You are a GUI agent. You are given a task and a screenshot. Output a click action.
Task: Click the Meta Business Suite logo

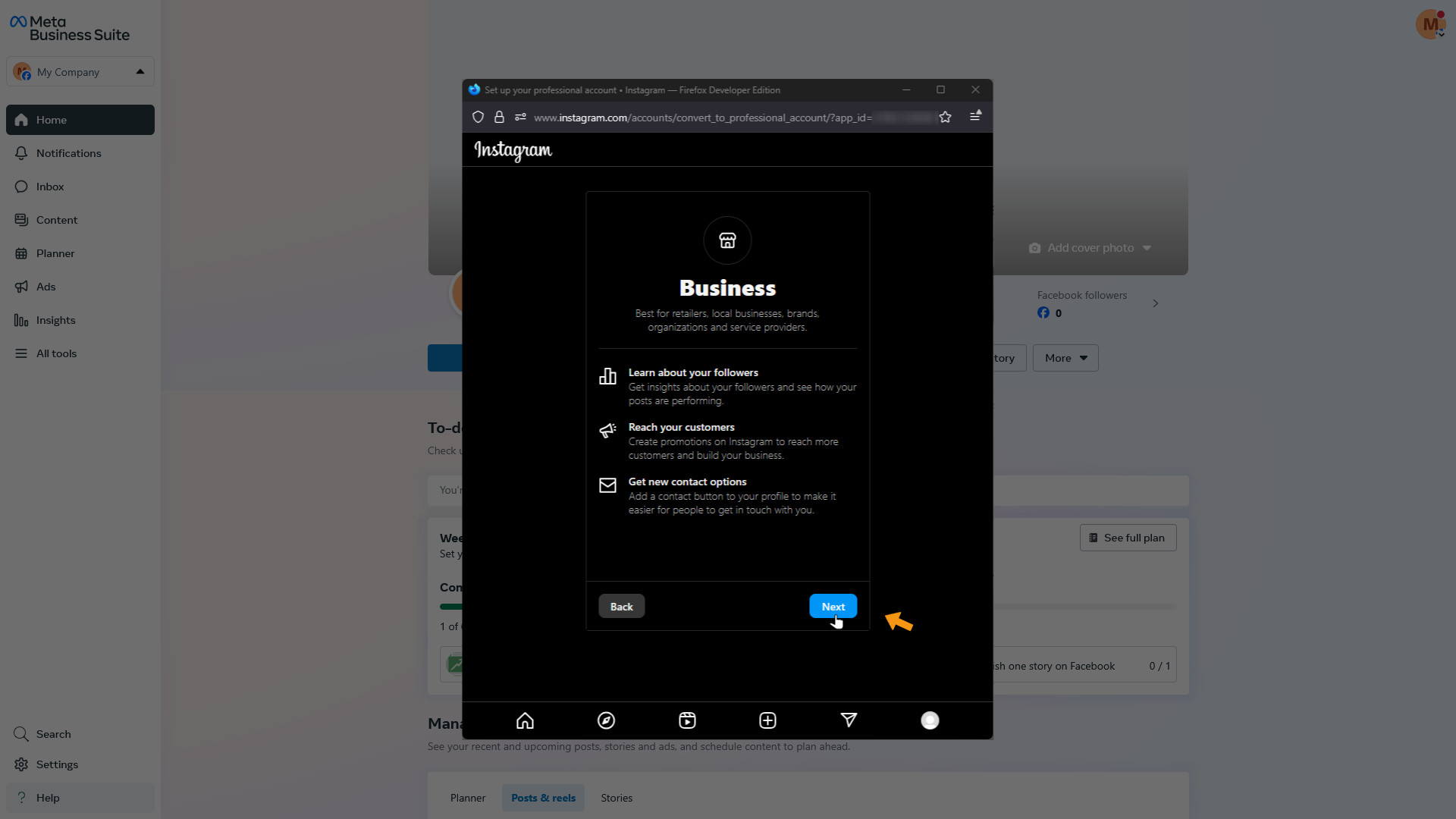[70, 28]
